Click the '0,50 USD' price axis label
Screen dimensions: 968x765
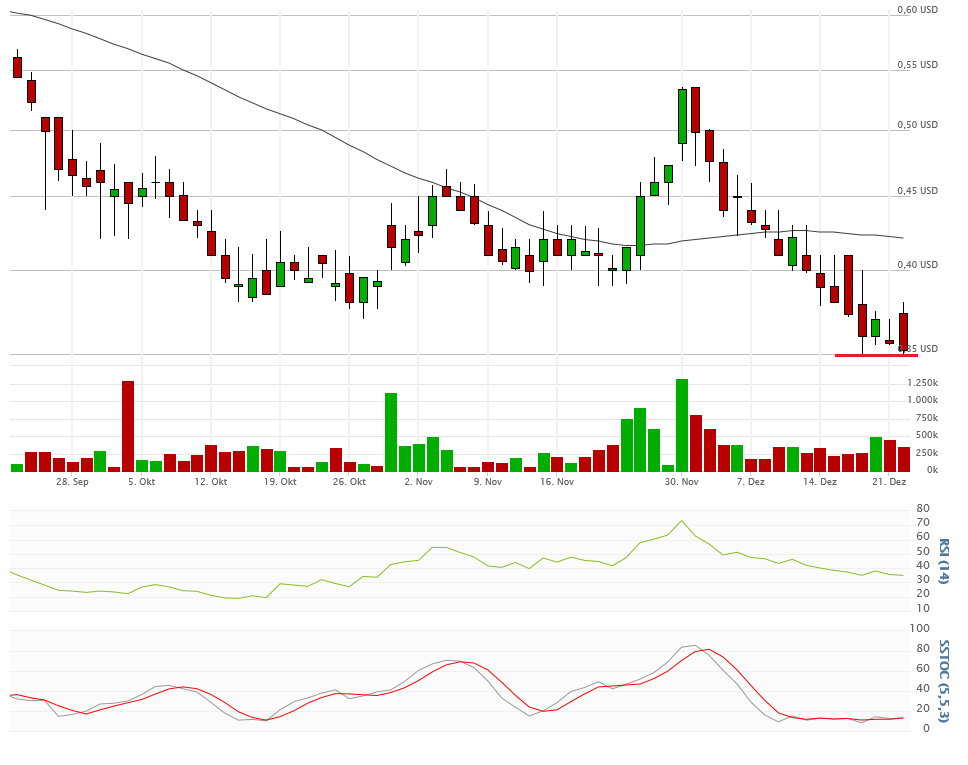pyautogui.click(x=917, y=125)
